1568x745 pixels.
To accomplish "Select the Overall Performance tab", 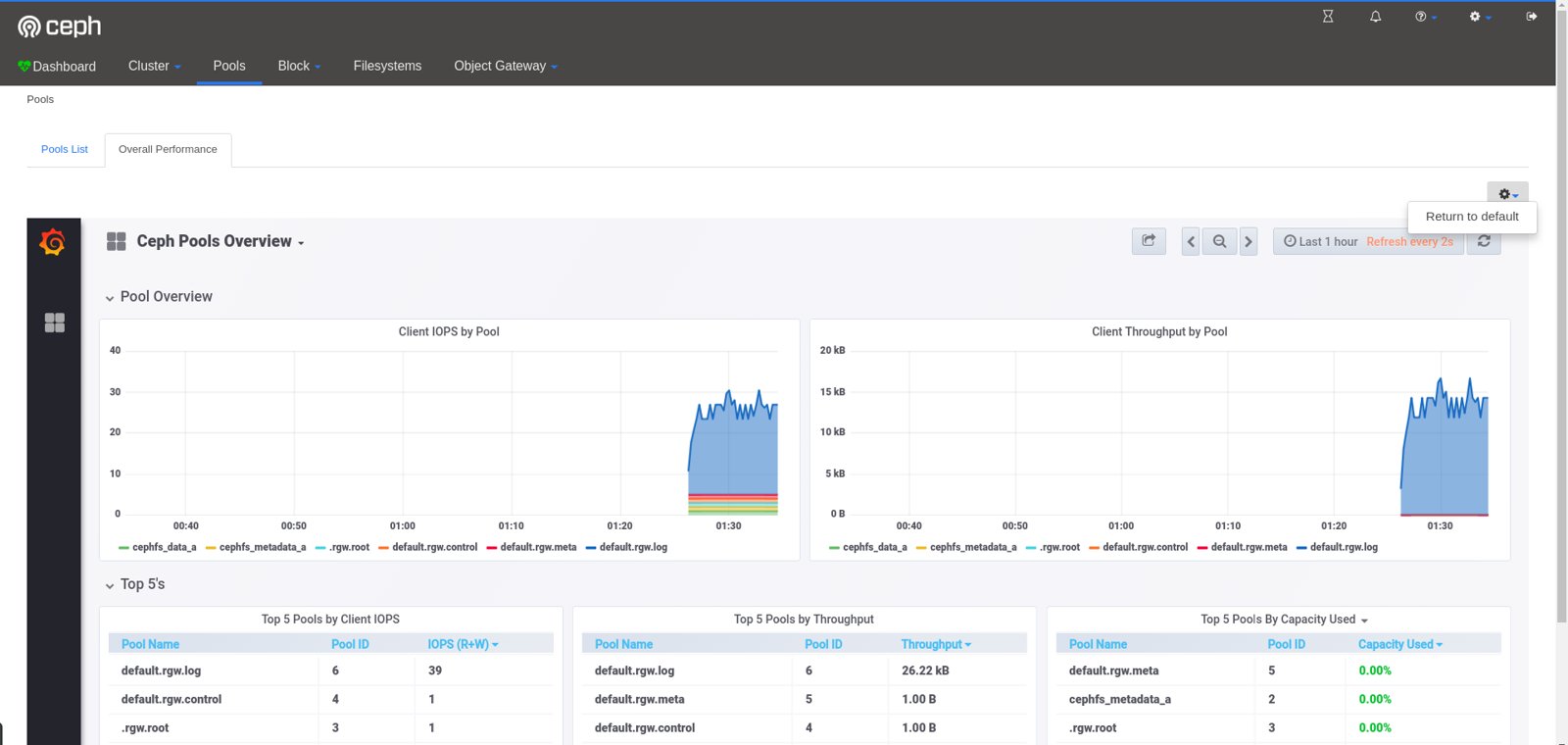I will 168,149.
